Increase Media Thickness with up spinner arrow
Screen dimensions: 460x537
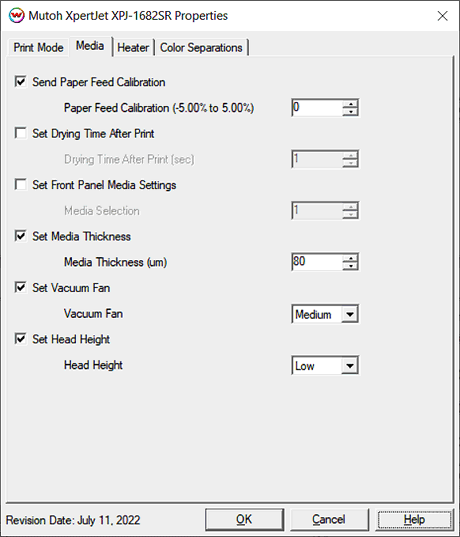(x=350, y=258)
